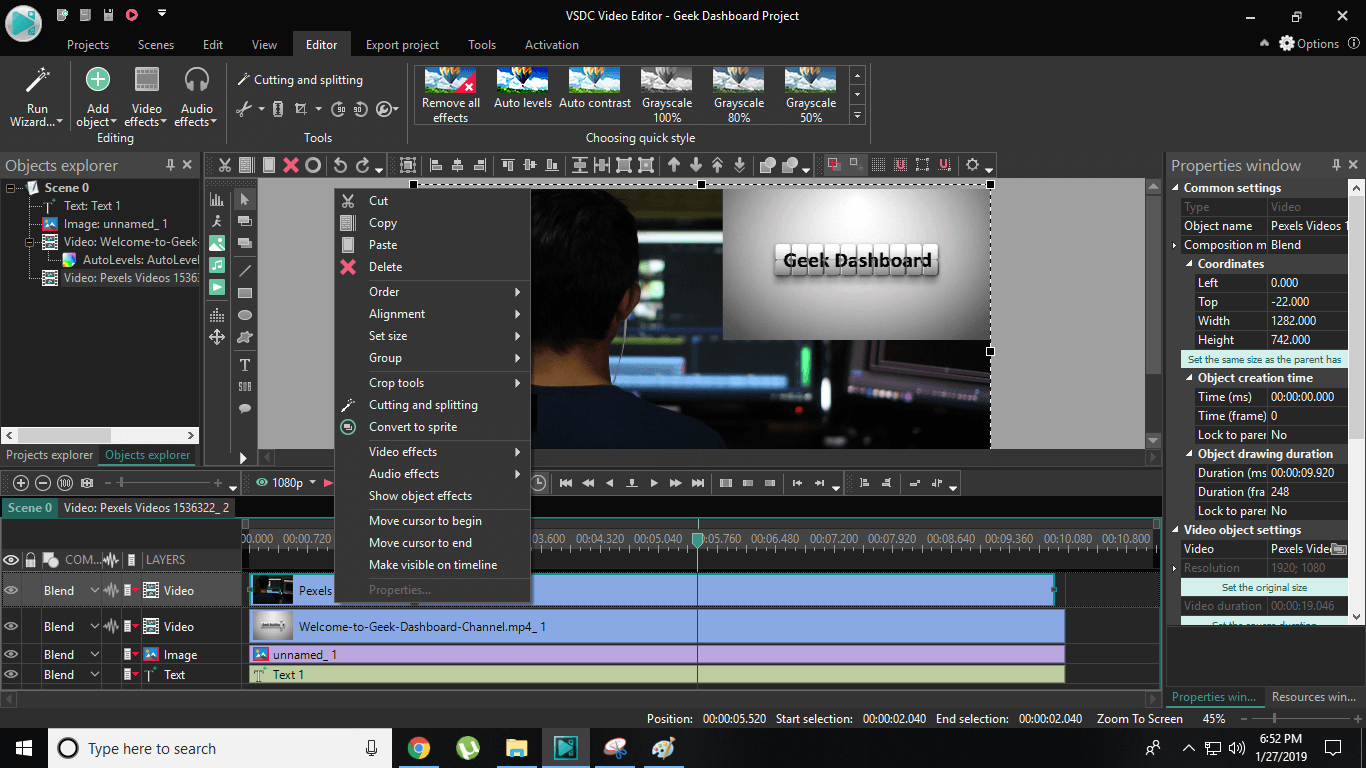Open the Run Wizard tool

pos(36,95)
